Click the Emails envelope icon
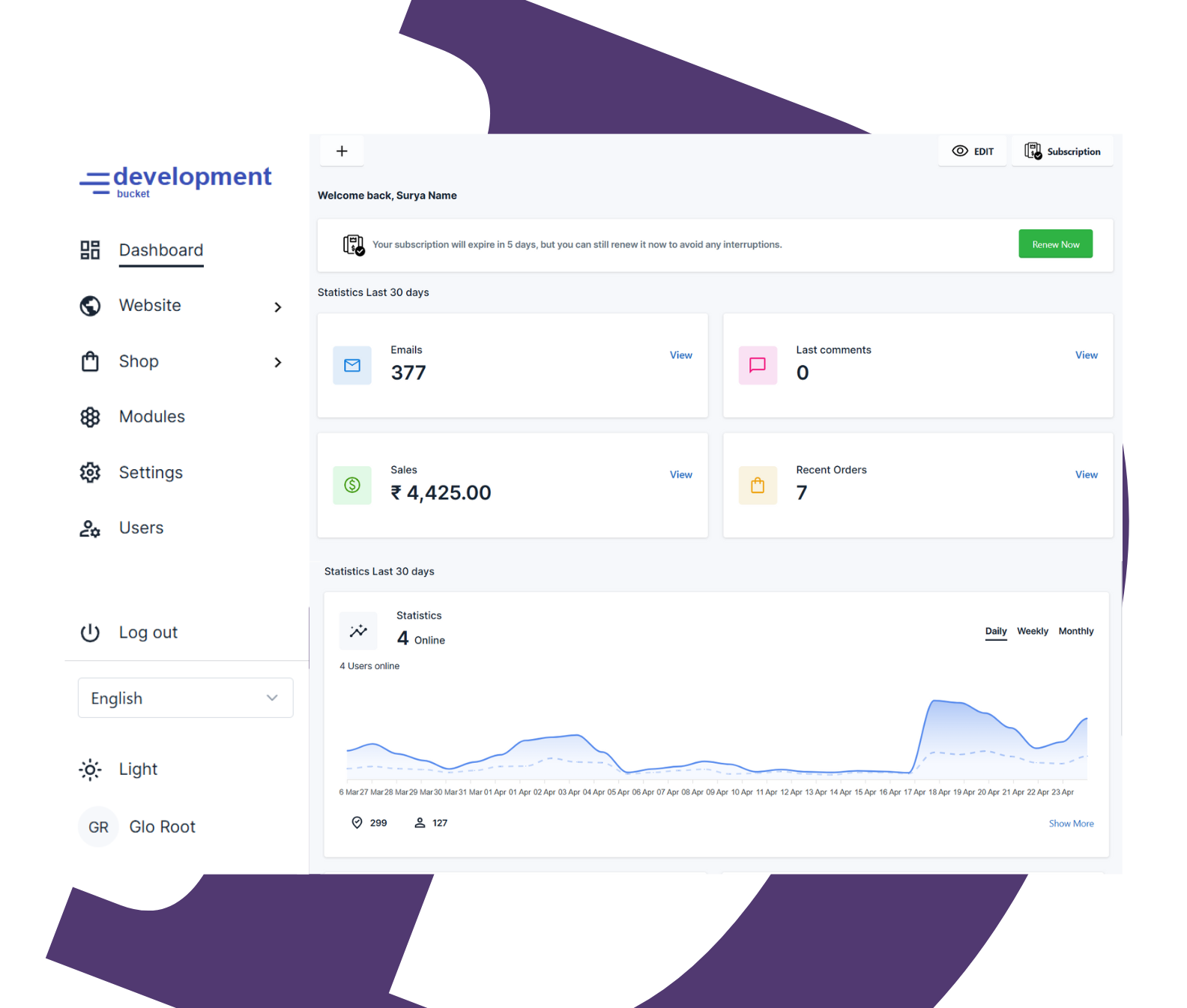The width and height of the screenshot is (1187, 1008). (x=352, y=366)
